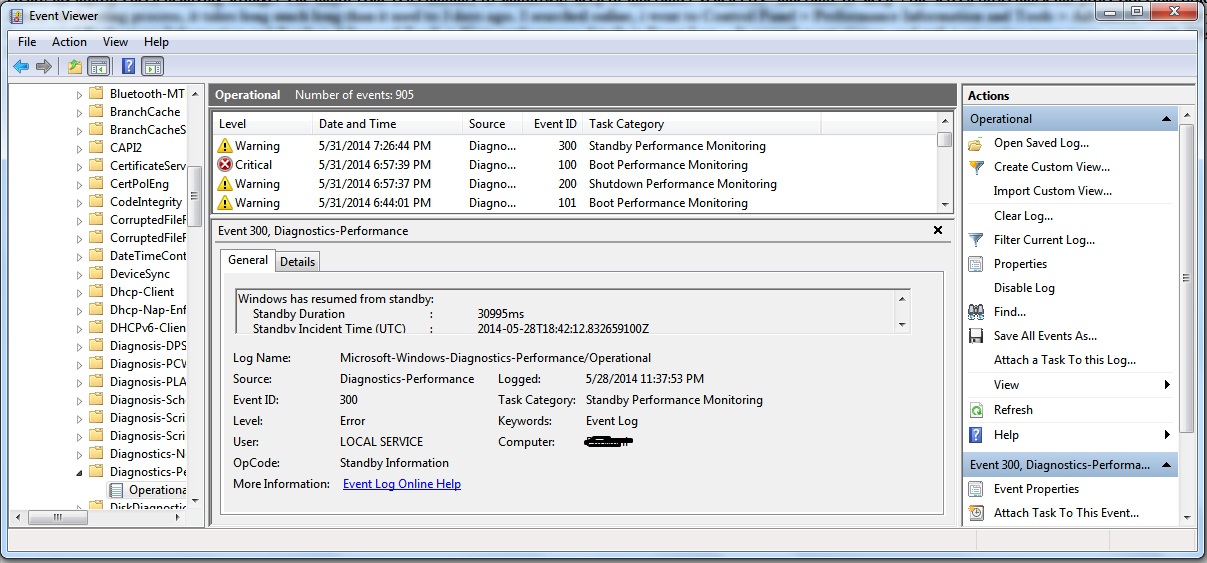This screenshot has height=563, width=1207.
Task: Collapse the Event 300 actions section
Action: [x=1166, y=465]
